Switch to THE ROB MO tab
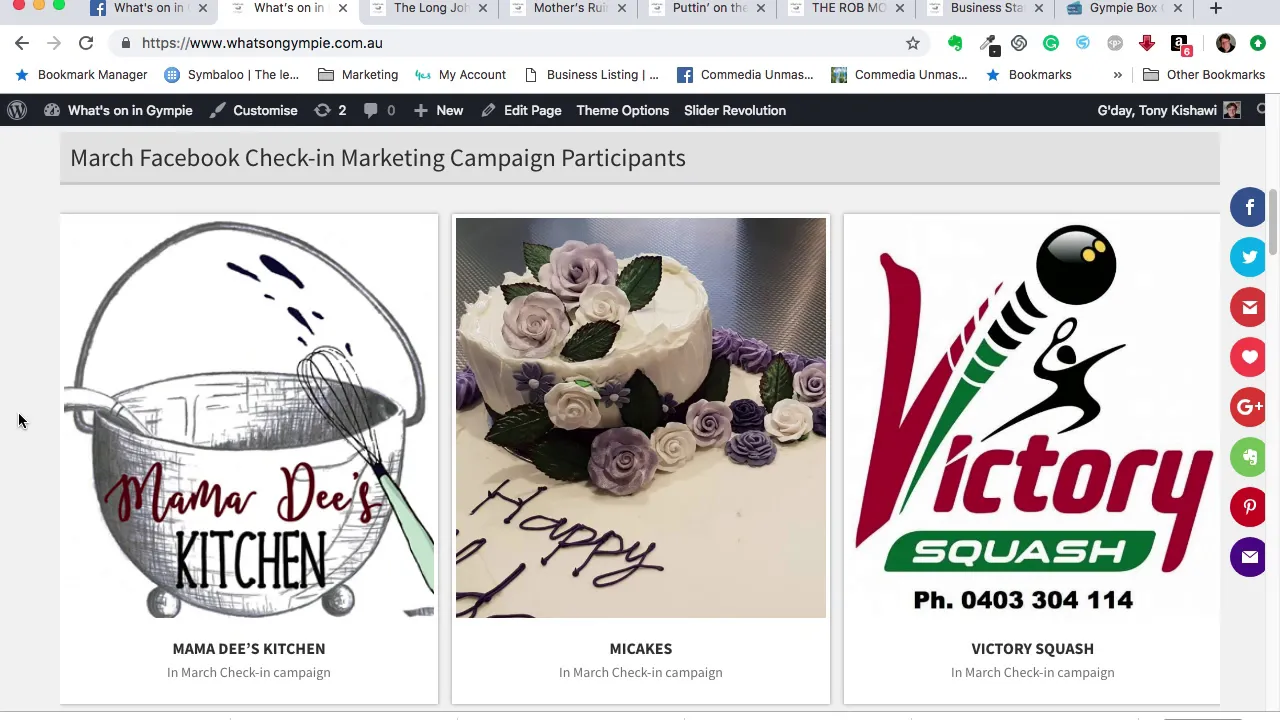 (x=848, y=8)
